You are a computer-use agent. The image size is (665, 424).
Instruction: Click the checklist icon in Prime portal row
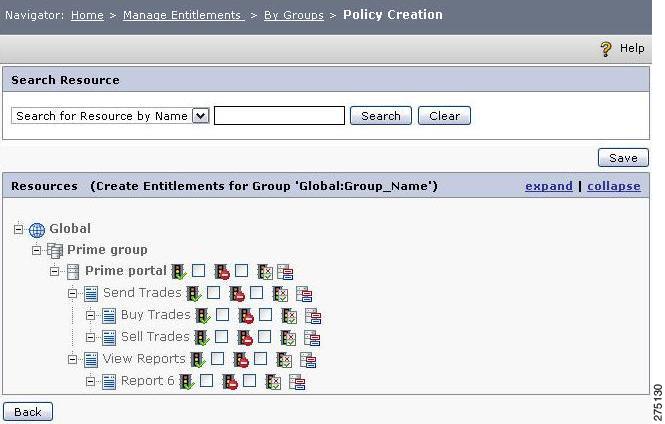(265, 272)
